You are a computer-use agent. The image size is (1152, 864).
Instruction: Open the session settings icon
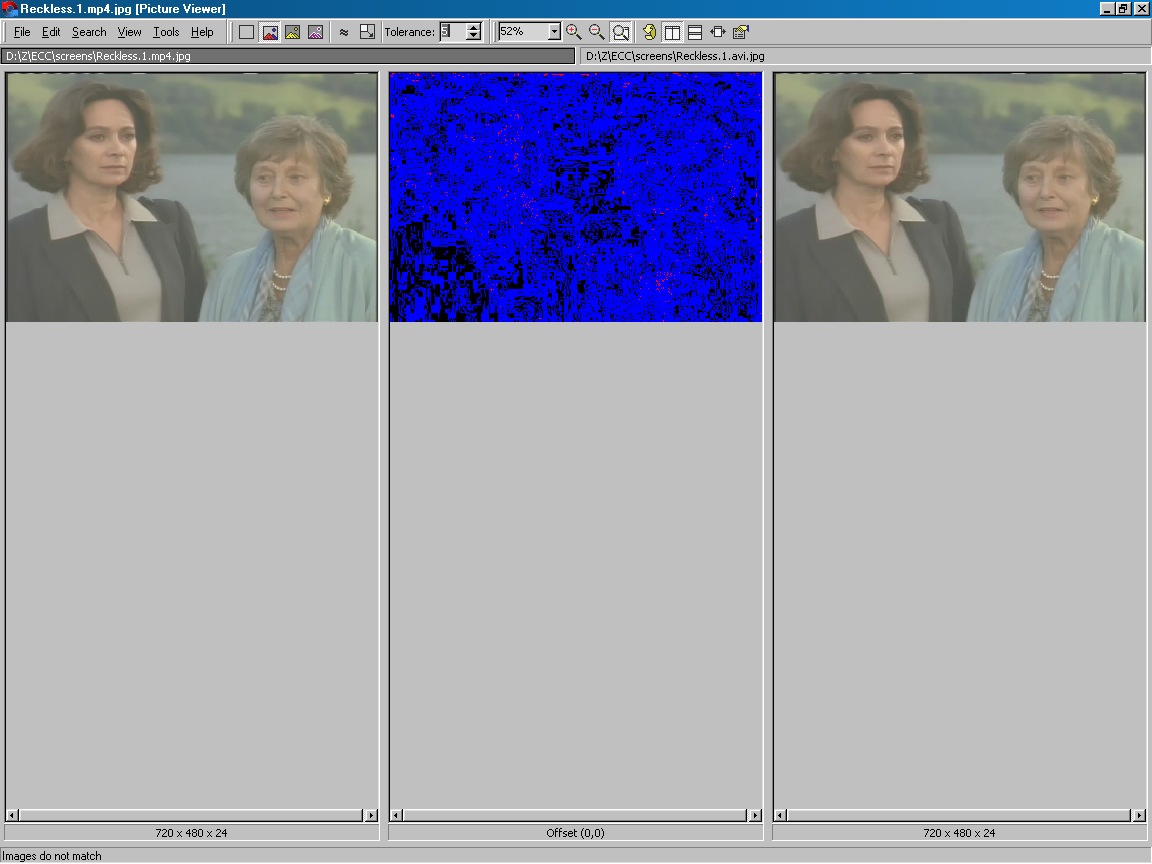741,32
